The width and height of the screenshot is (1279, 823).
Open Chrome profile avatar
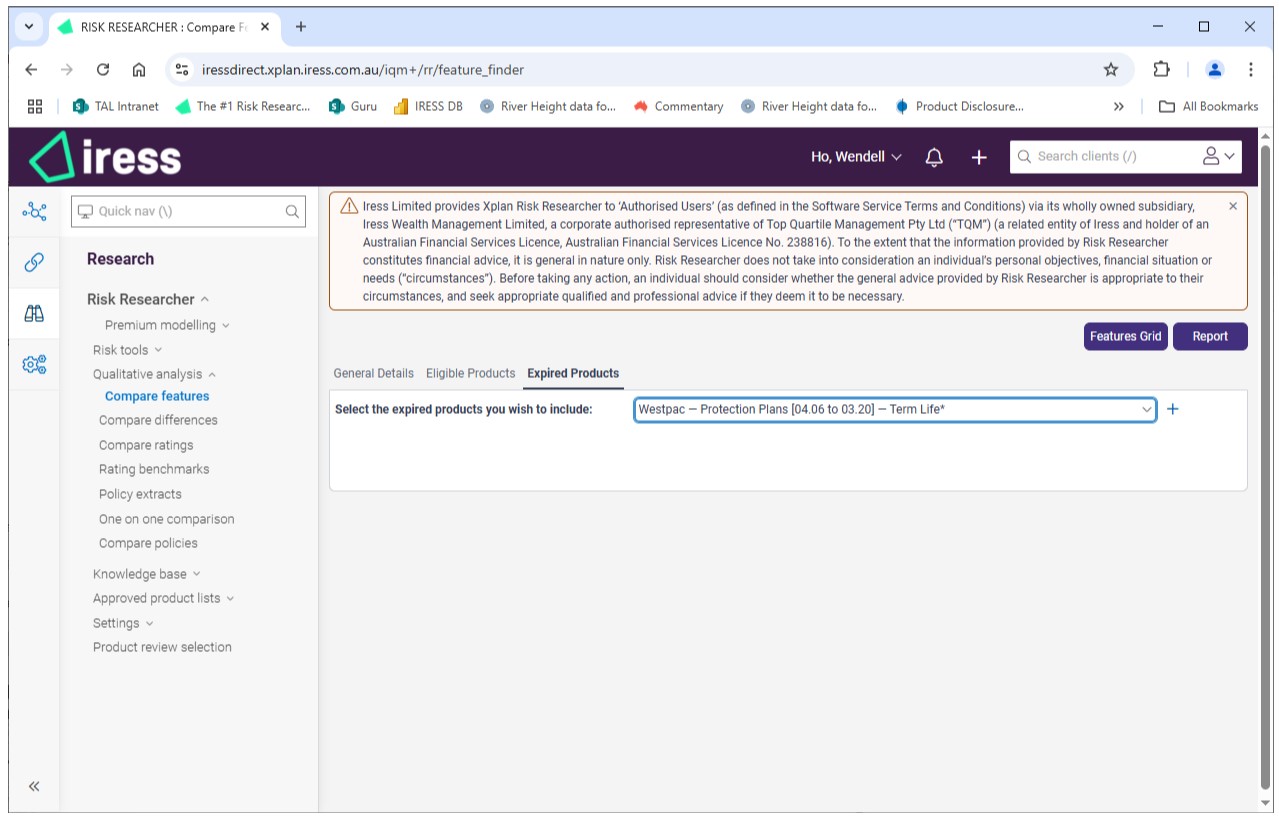click(1215, 70)
